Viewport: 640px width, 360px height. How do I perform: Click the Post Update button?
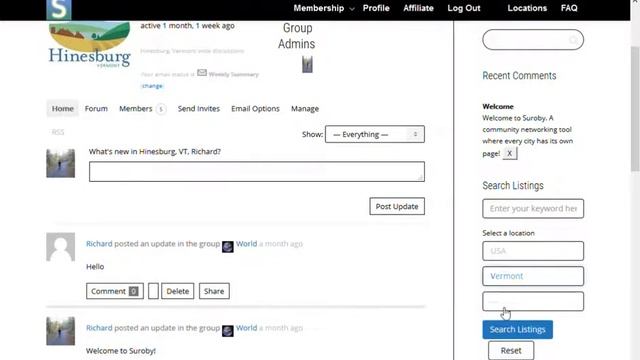coord(397,207)
